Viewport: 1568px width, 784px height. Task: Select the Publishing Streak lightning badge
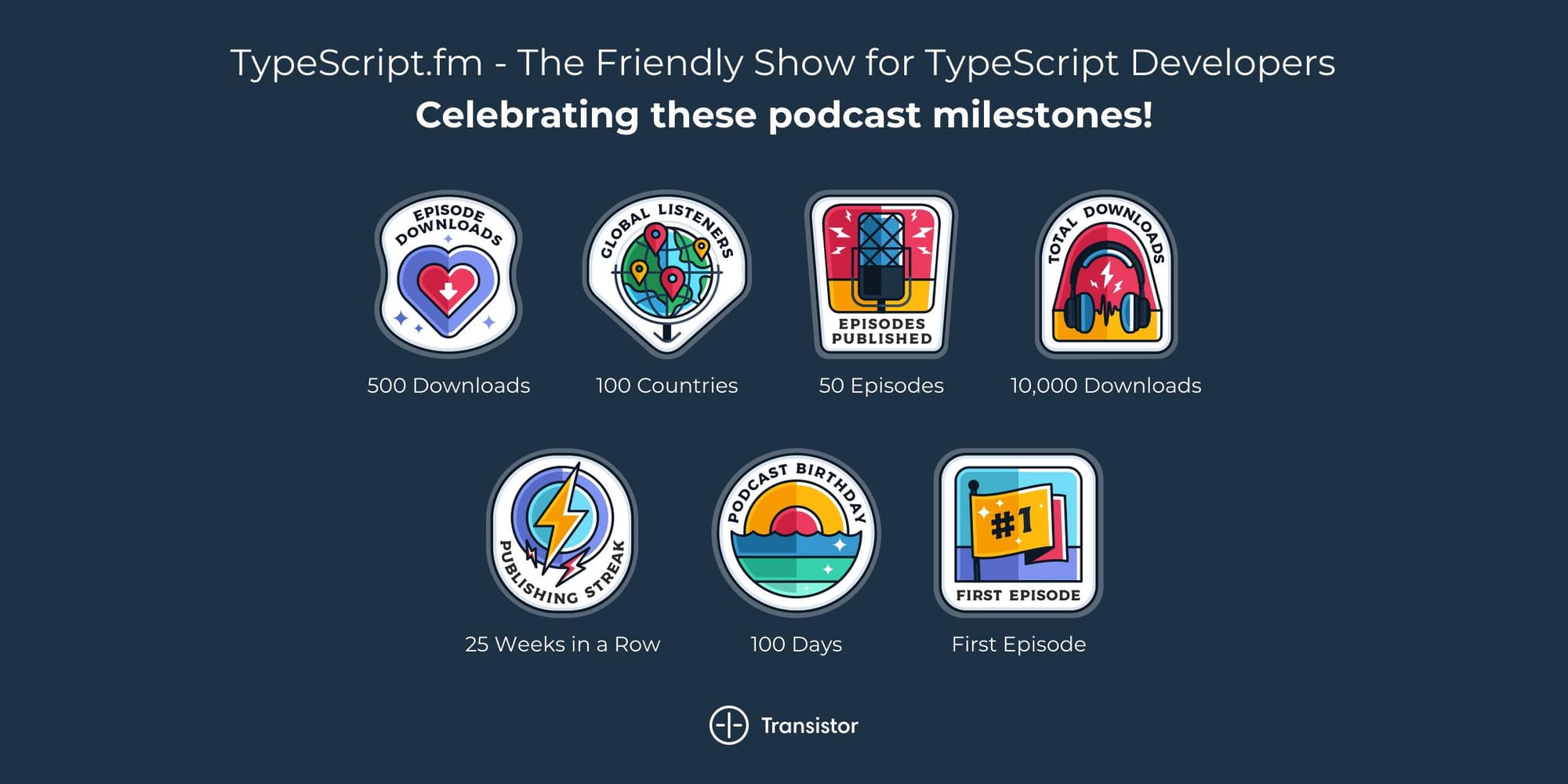point(562,533)
